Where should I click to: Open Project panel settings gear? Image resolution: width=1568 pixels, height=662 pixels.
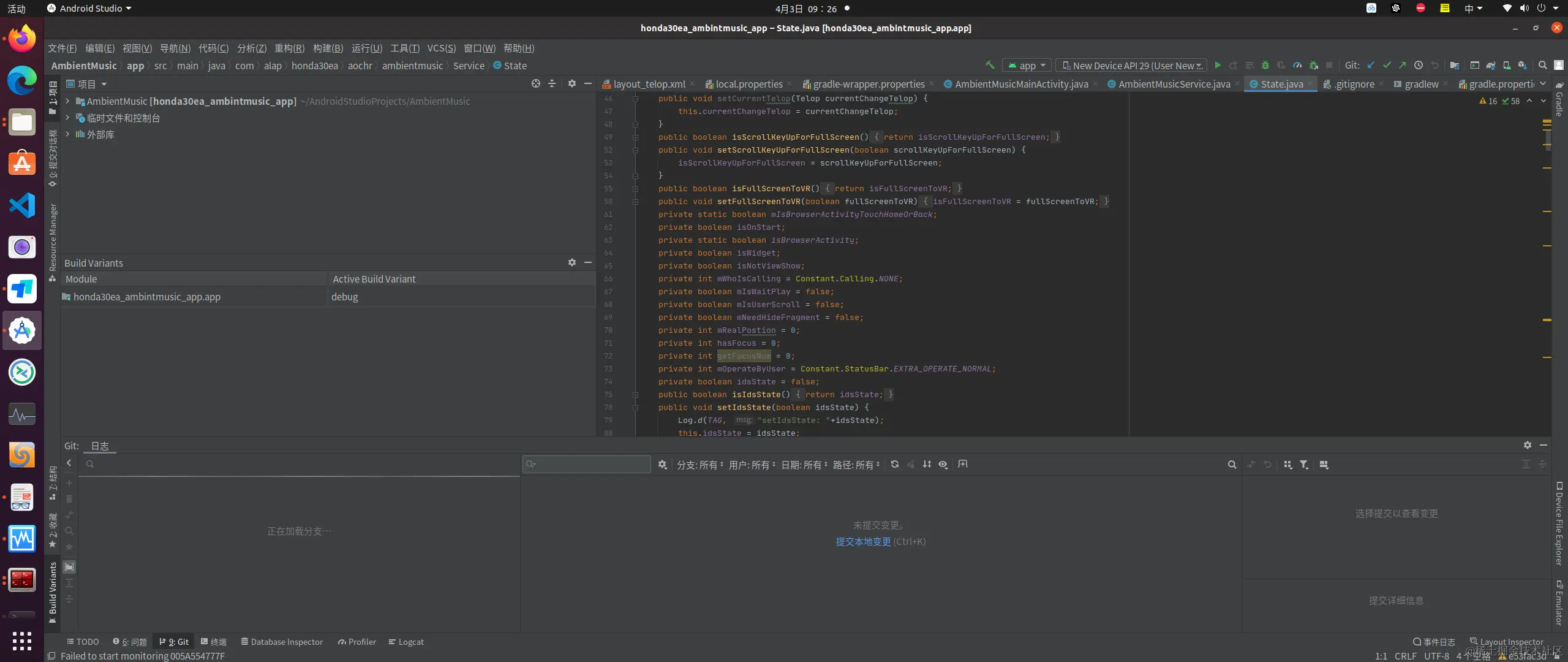coord(572,83)
